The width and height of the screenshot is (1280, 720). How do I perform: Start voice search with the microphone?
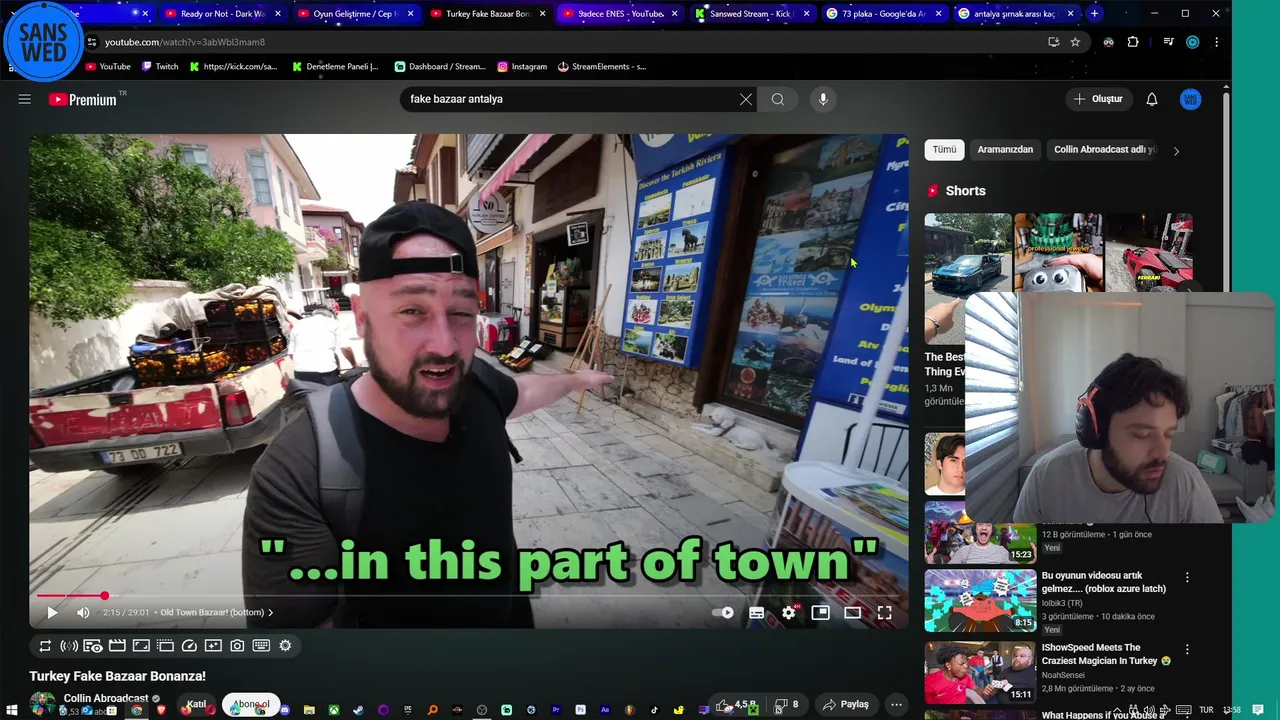point(823,99)
